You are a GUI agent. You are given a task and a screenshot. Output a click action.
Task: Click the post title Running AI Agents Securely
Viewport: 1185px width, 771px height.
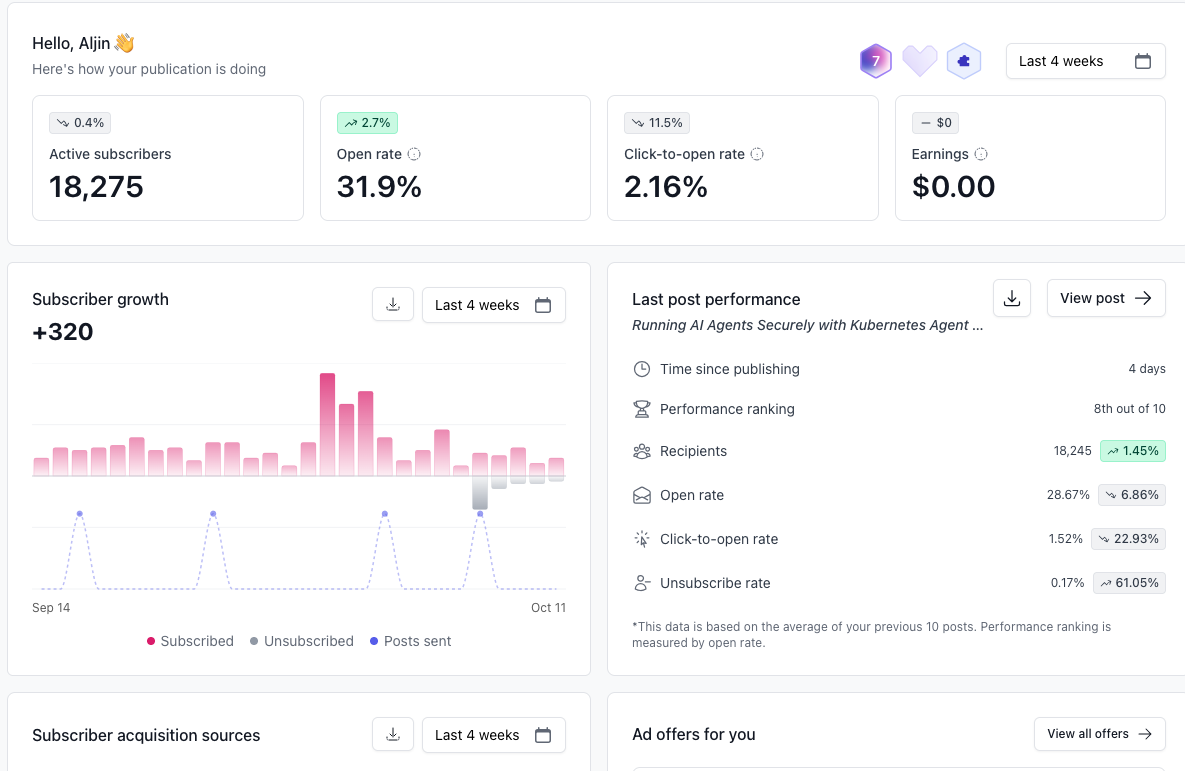pos(807,325)
